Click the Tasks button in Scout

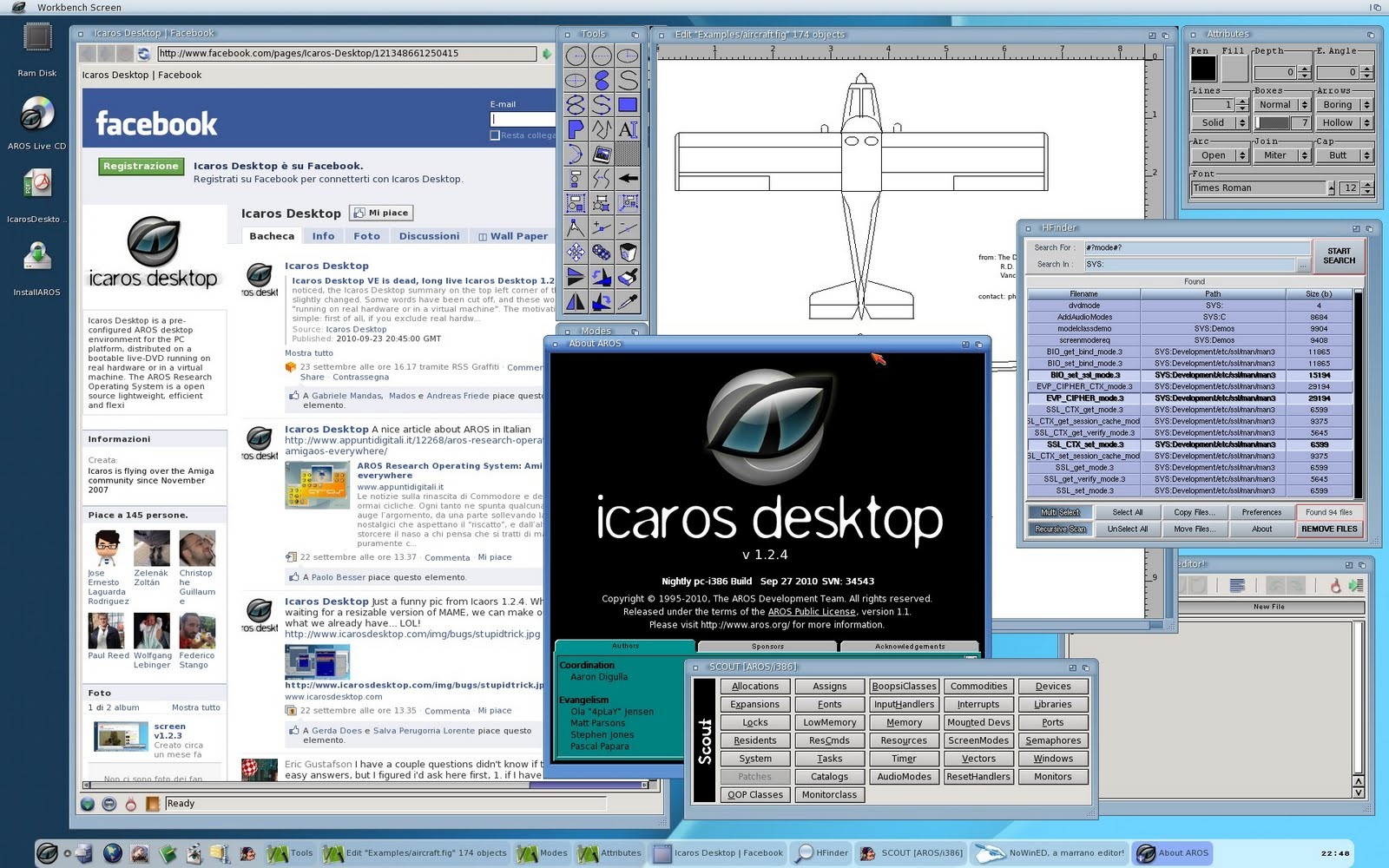(830, 759)
